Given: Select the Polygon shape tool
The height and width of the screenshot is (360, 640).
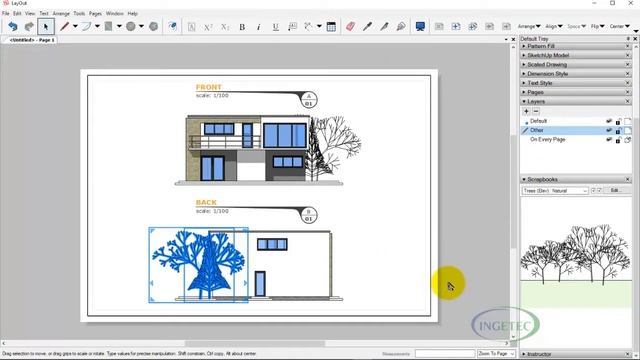Looking at the screenshot, I should click(x=153, y=27).
